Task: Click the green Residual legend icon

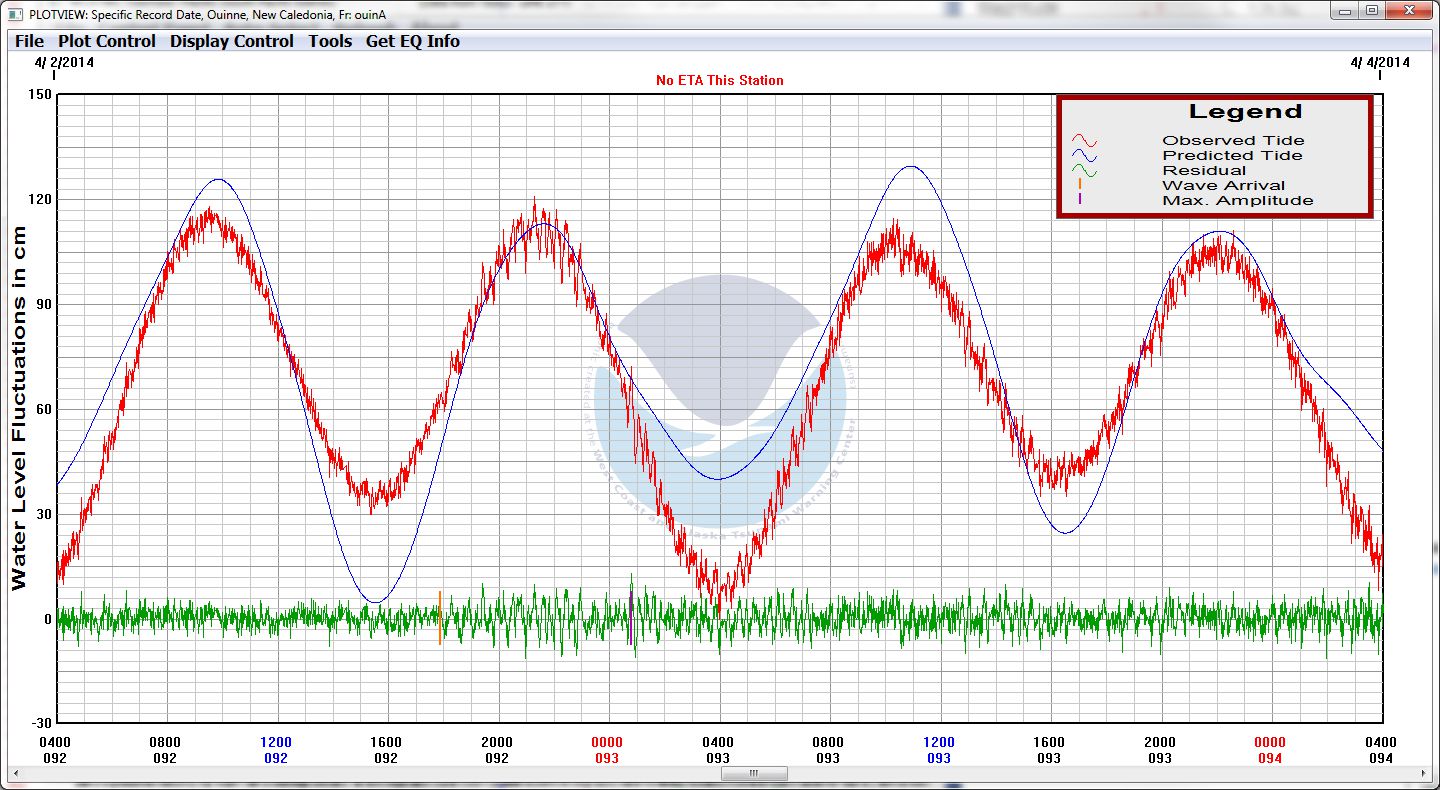Action: [x=1085, y=171]
